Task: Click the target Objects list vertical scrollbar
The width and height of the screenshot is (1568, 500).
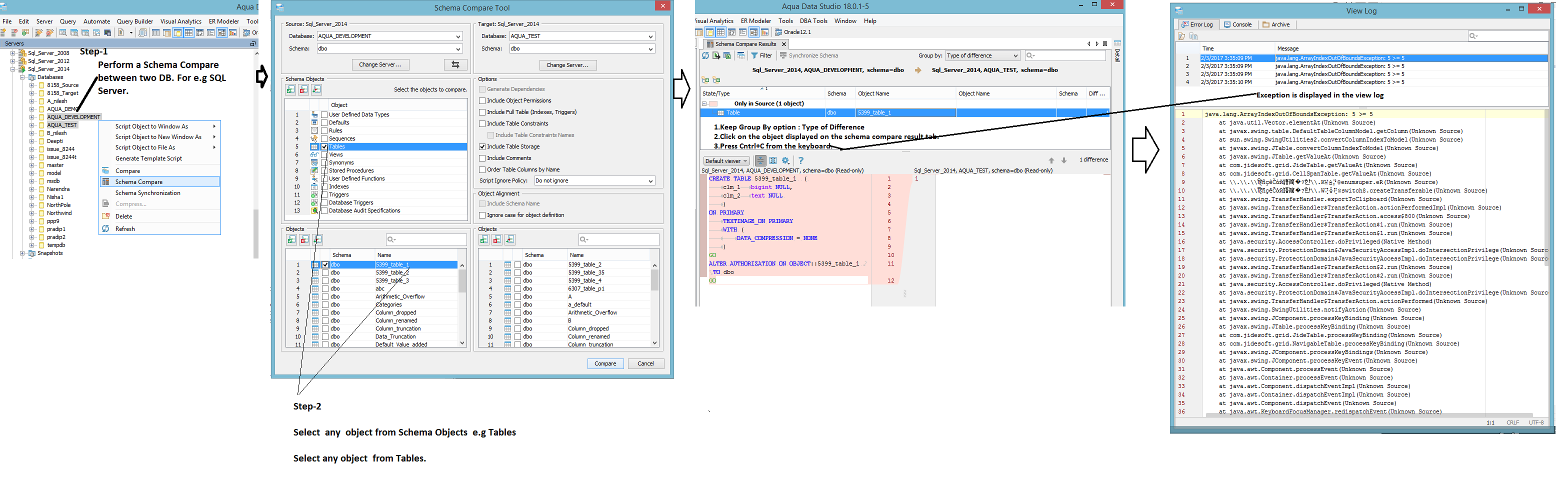Action: (x=655, y=304)
